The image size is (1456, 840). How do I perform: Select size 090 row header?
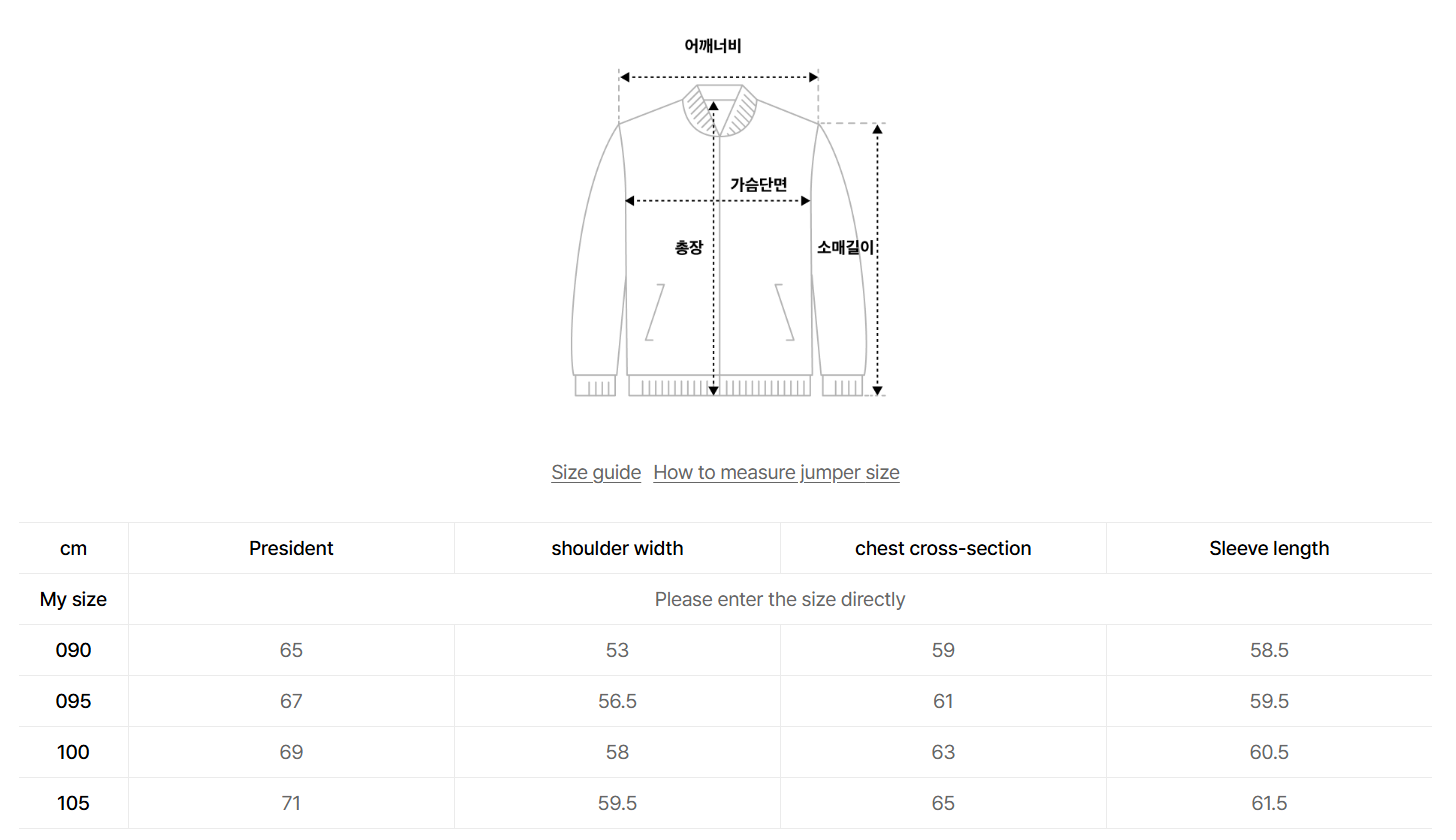coord(73,651)
